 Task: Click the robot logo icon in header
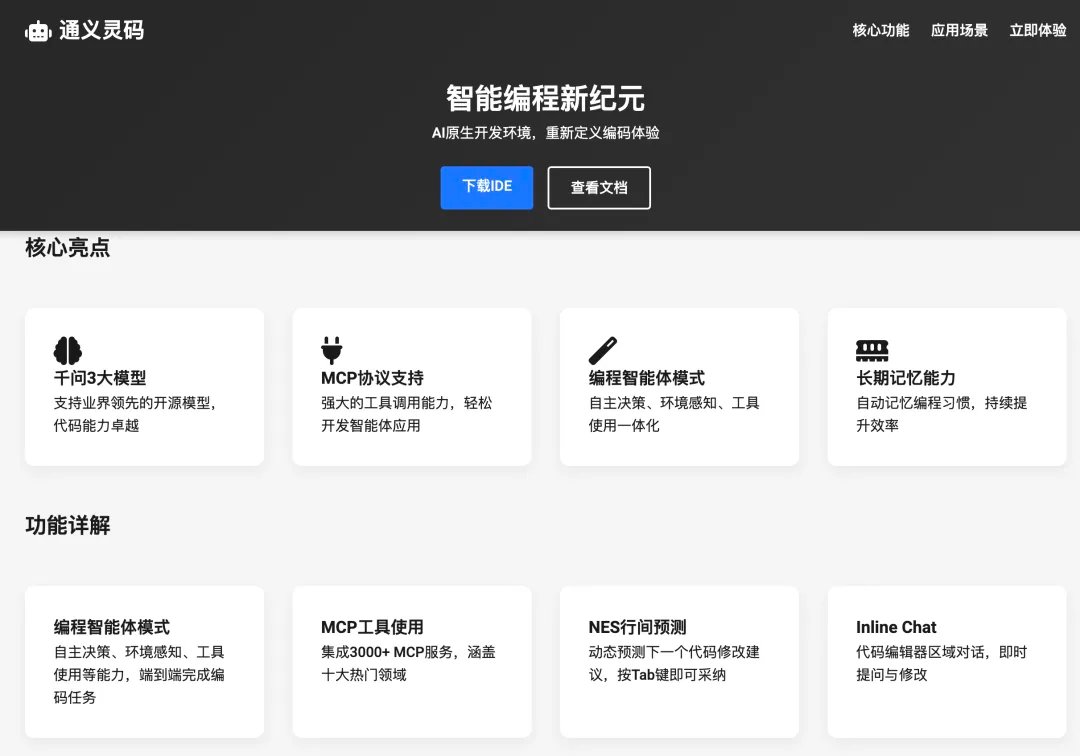pos(38,31)
